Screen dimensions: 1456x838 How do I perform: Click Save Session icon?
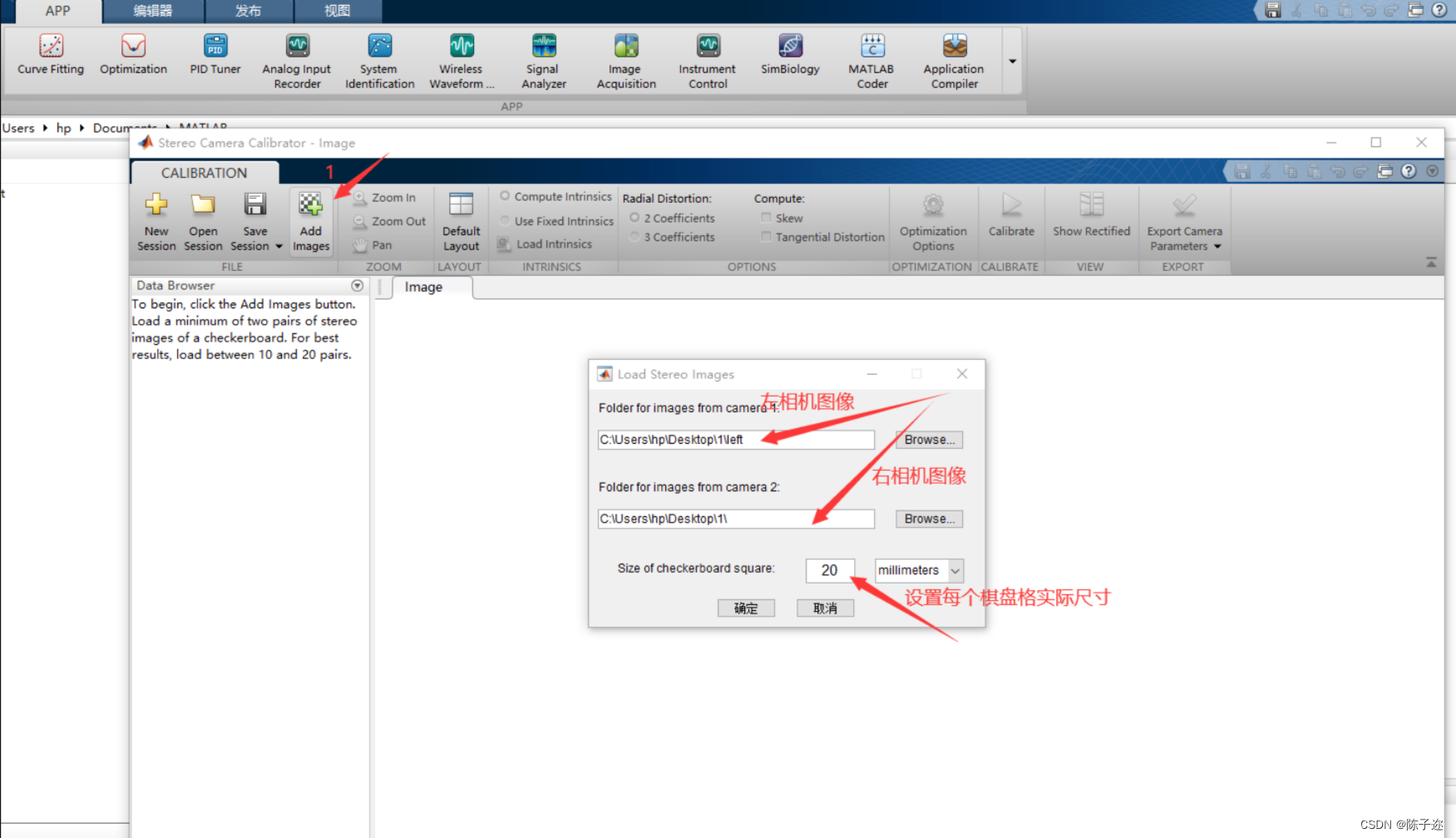[254, 204]
